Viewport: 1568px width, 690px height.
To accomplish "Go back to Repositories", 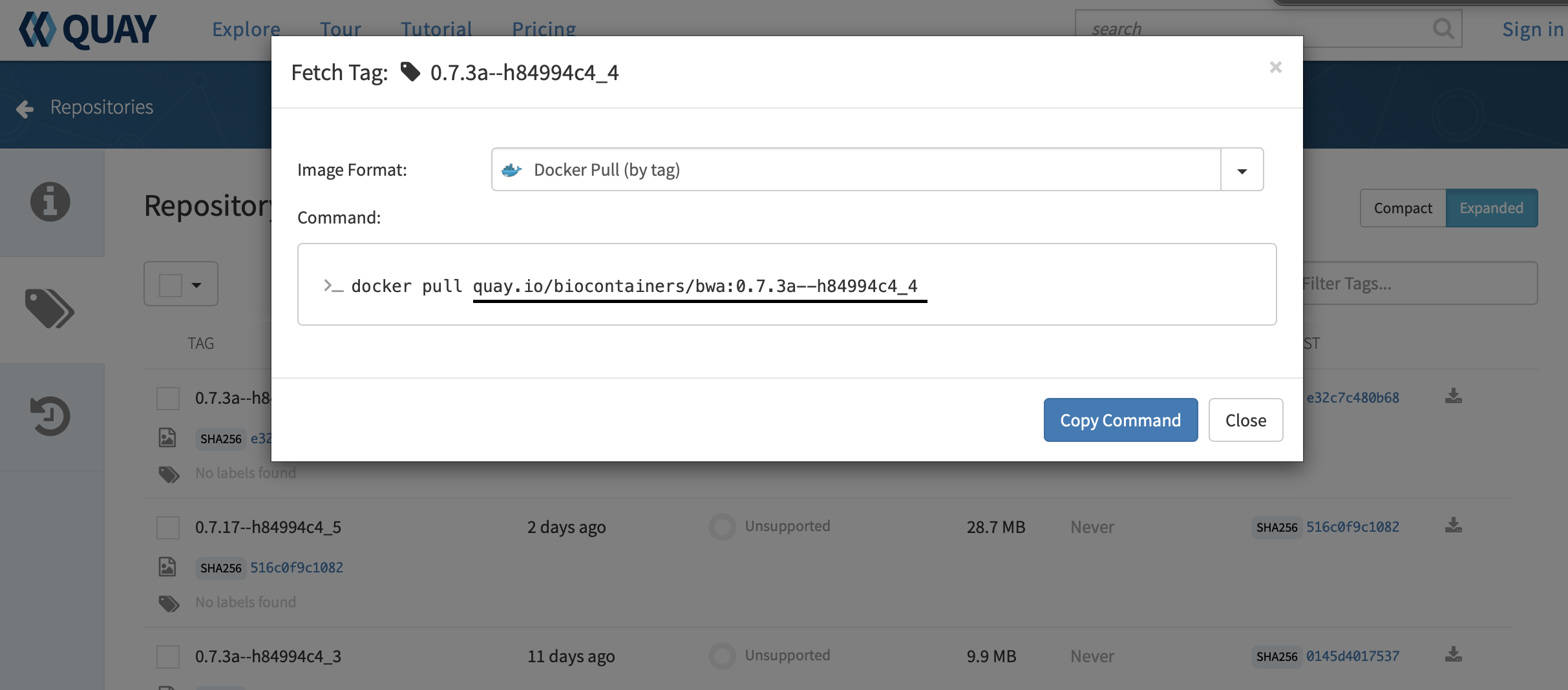I will pyautogui.click(x=101, y=107).
